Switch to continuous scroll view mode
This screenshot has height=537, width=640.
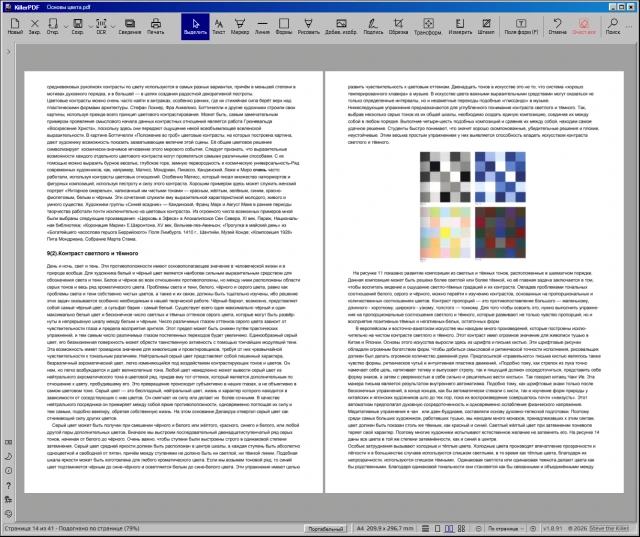click(x=425, y=528)
